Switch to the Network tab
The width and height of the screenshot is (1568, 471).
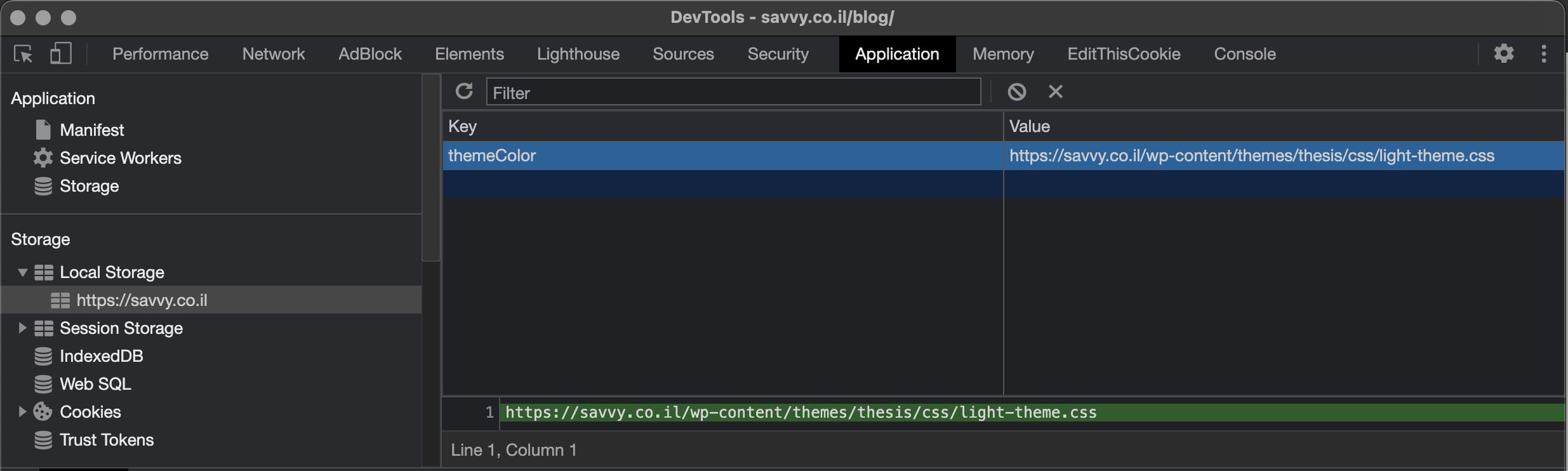(274, 54)
